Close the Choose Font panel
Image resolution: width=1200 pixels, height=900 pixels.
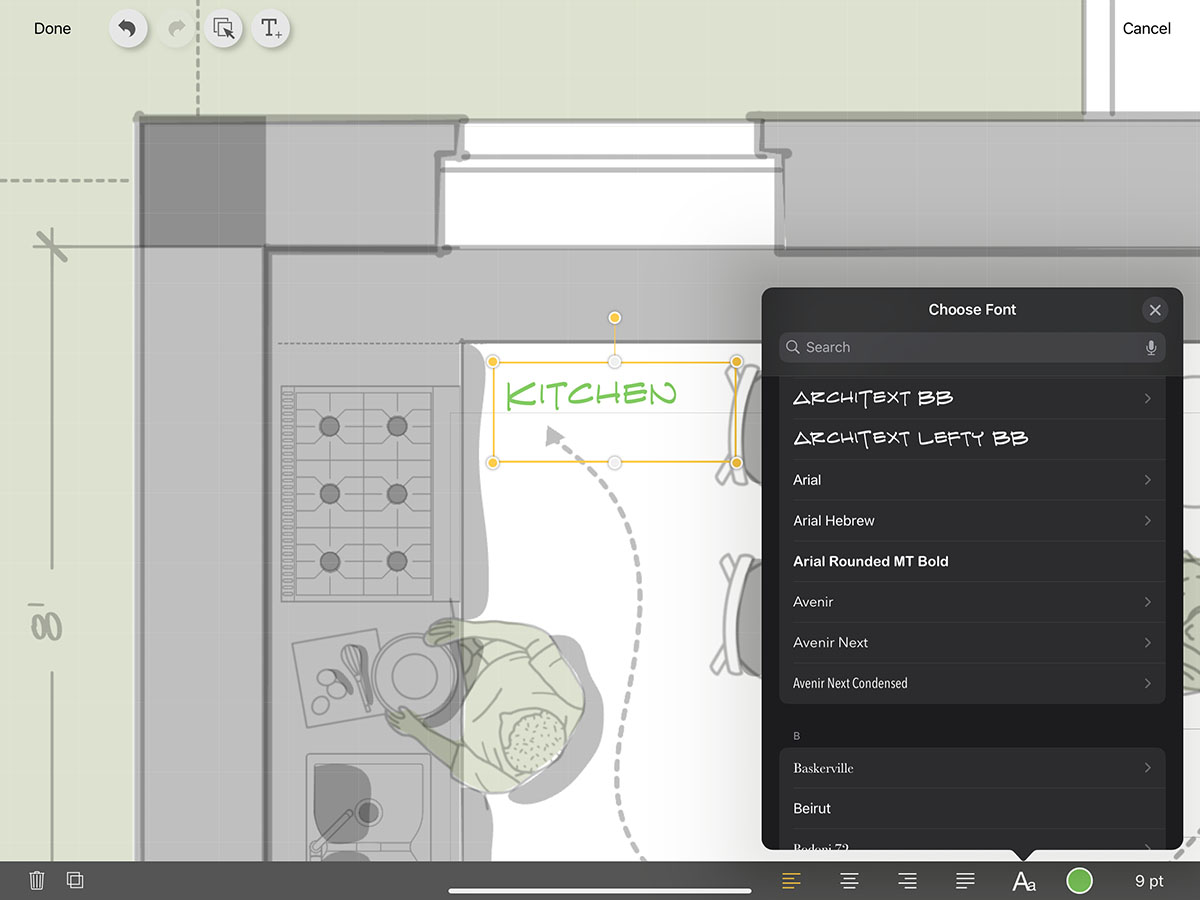[1155, 310]
